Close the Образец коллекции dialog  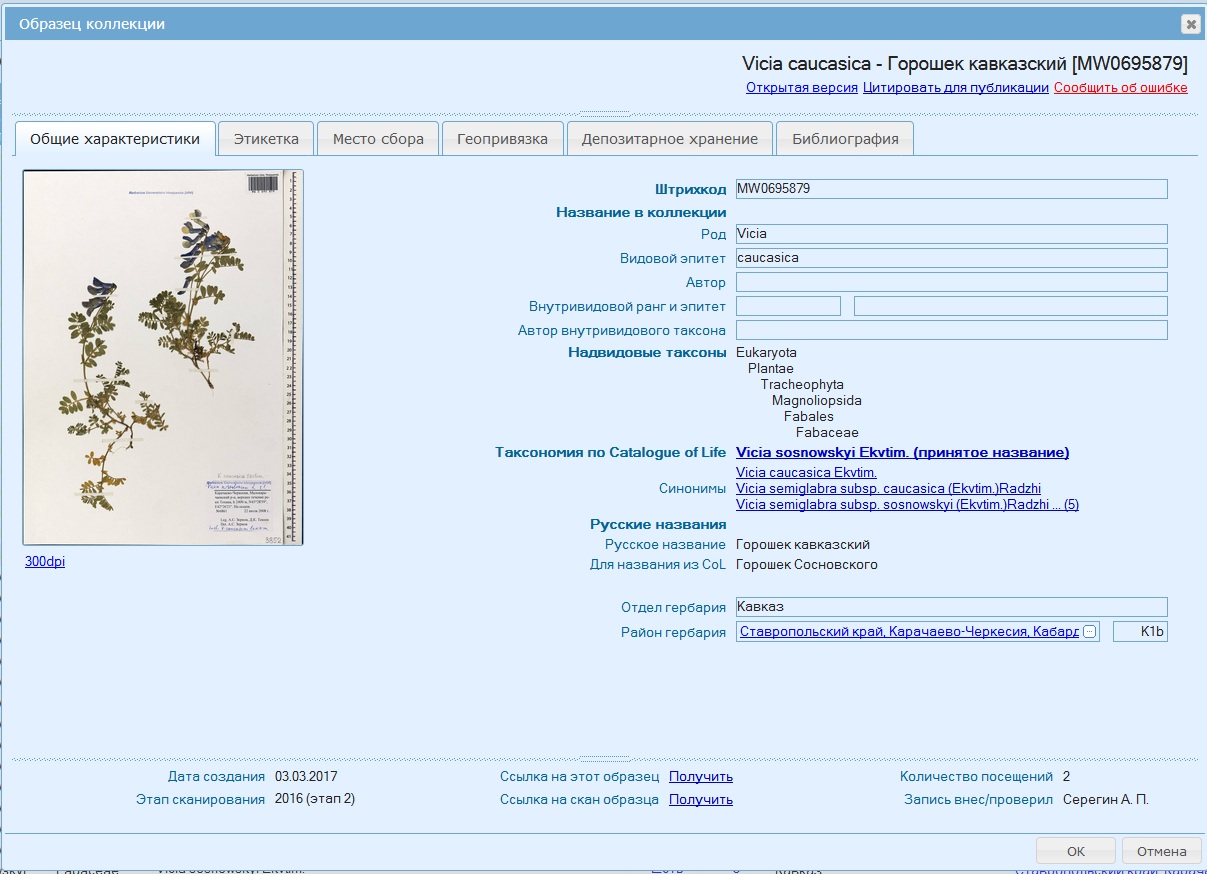click(1189, 24)
